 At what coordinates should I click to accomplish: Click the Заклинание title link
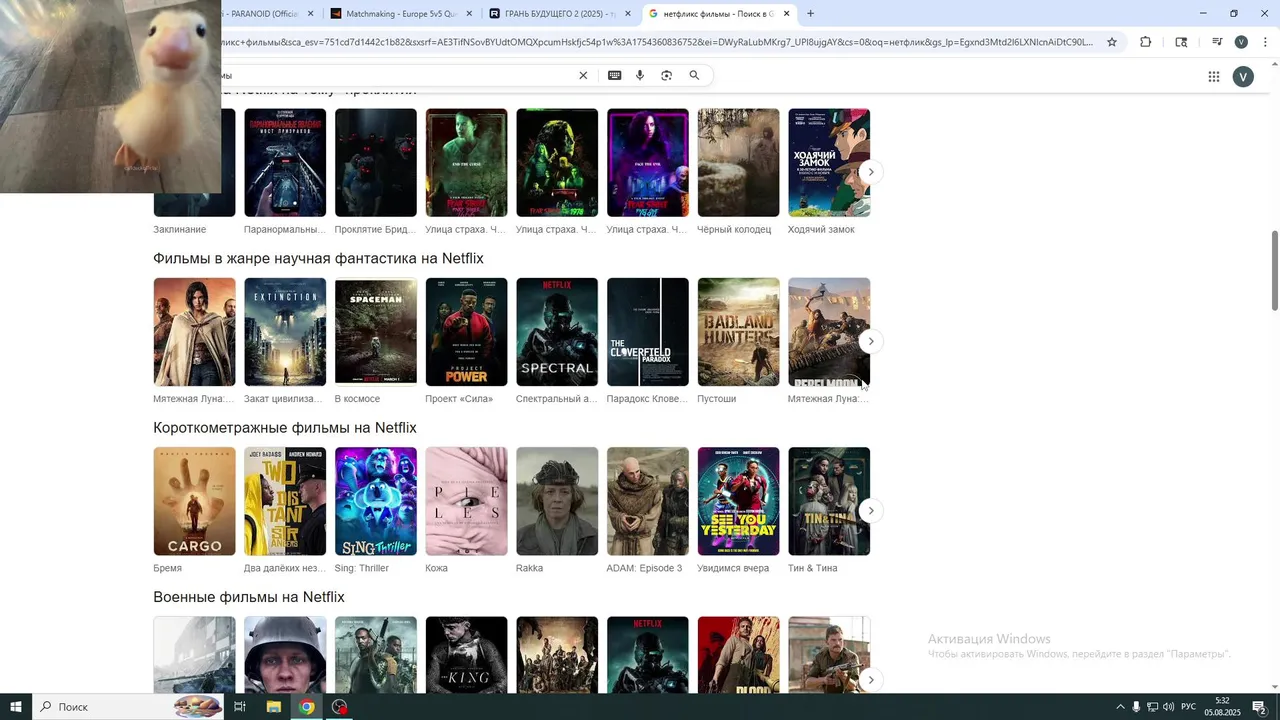tap(180, 230)
